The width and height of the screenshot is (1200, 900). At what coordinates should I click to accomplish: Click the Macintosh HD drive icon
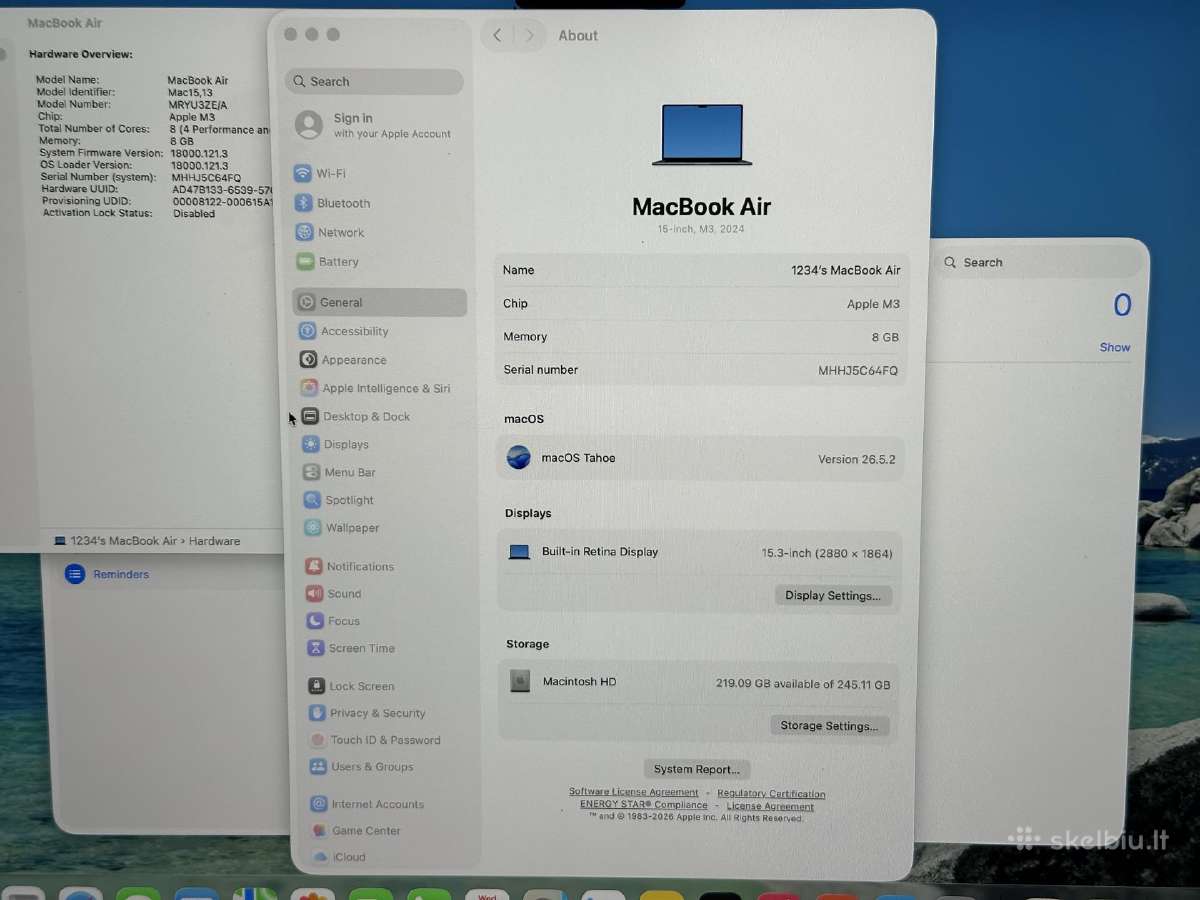[520, 681]
